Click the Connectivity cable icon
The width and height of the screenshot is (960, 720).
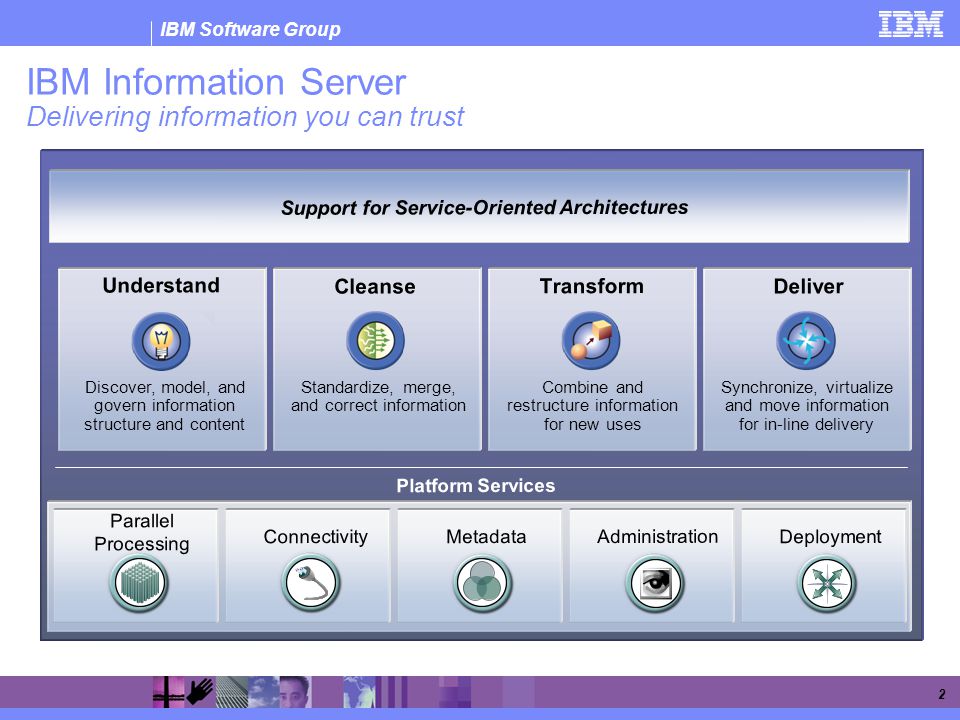[311, 583]
